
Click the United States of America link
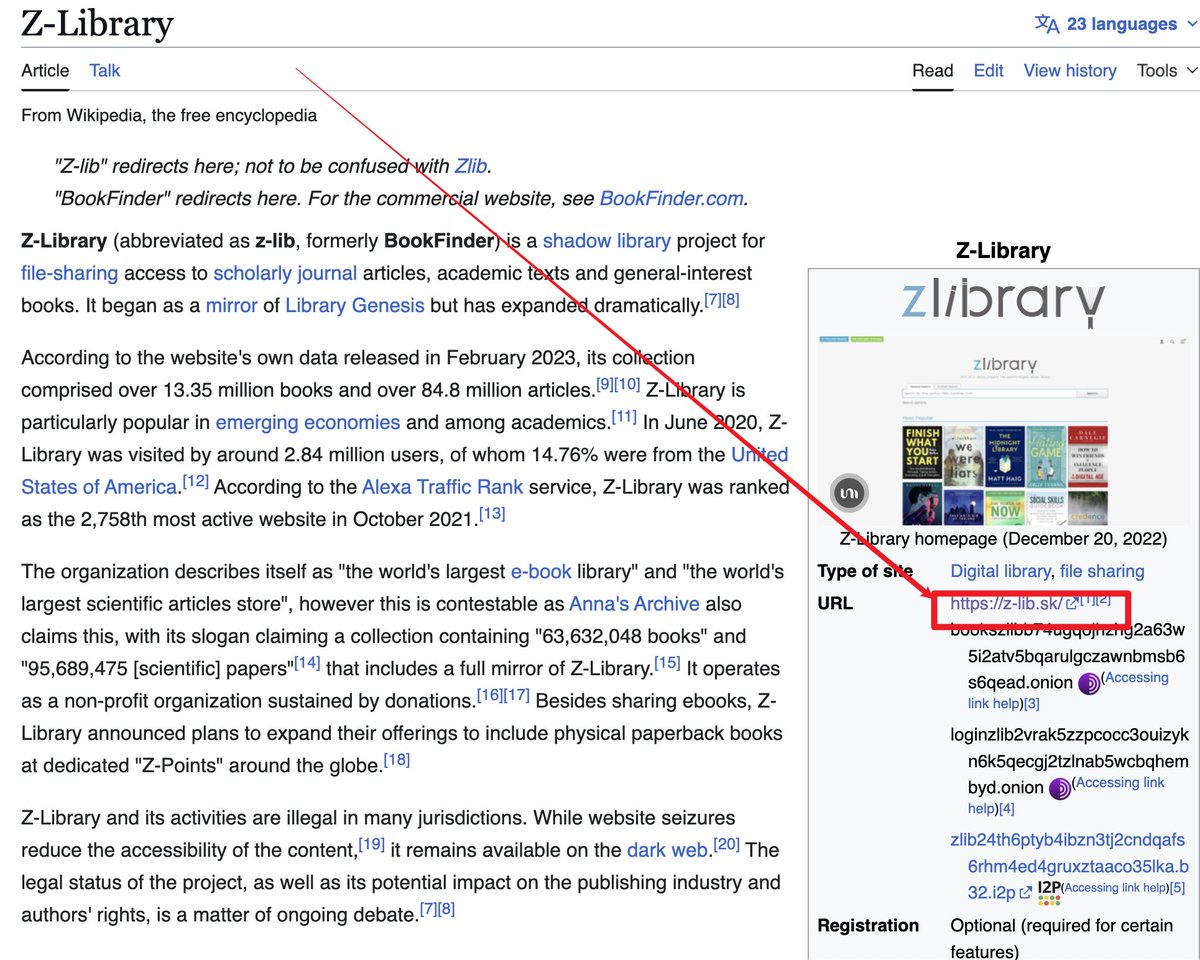(404, 471)
